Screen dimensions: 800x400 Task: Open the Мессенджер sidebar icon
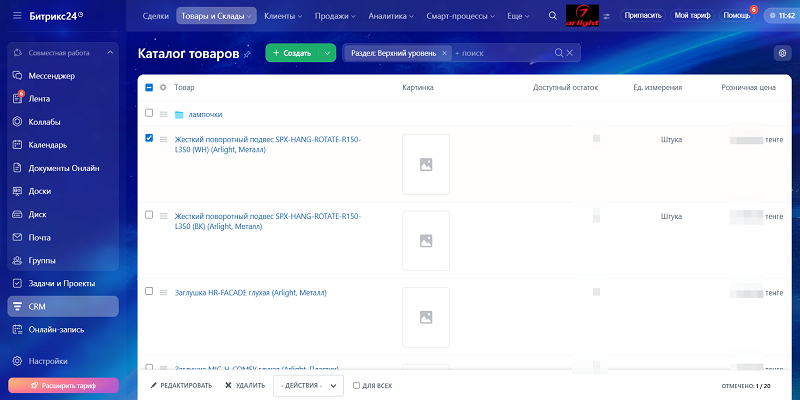click(x=18, y=76)
